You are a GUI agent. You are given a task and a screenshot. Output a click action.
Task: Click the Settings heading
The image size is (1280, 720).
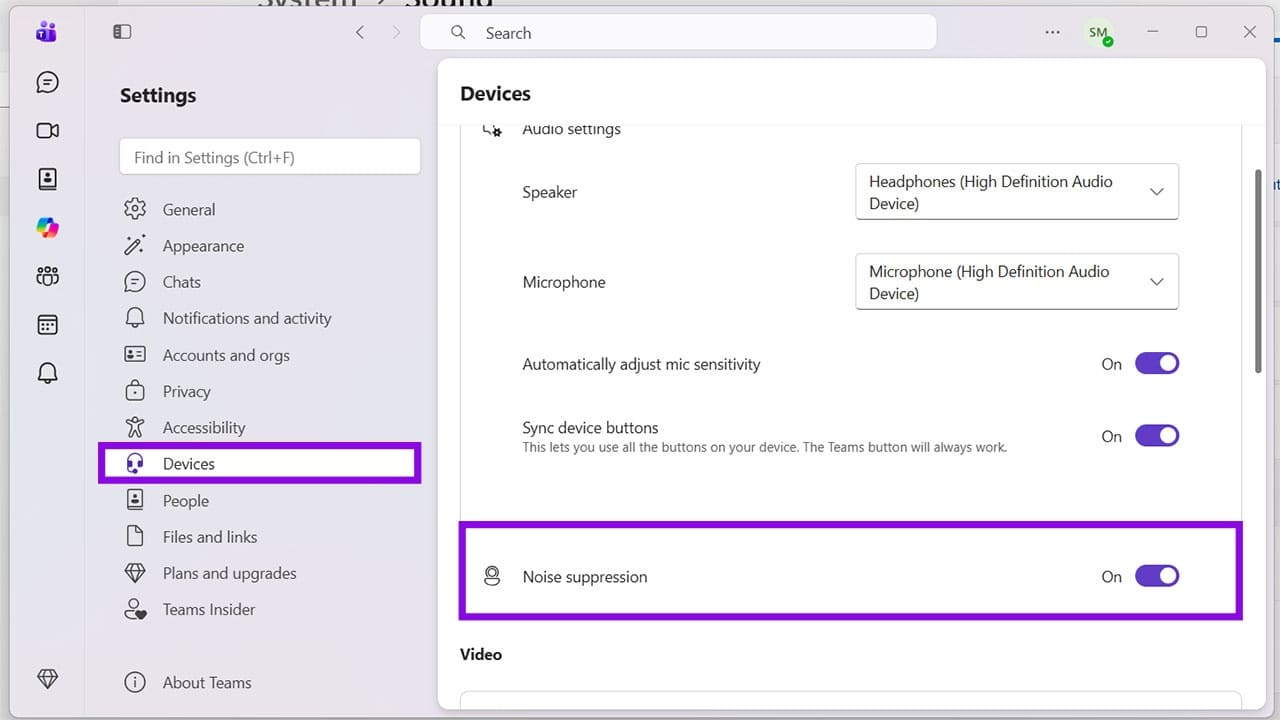coord(158,96)
